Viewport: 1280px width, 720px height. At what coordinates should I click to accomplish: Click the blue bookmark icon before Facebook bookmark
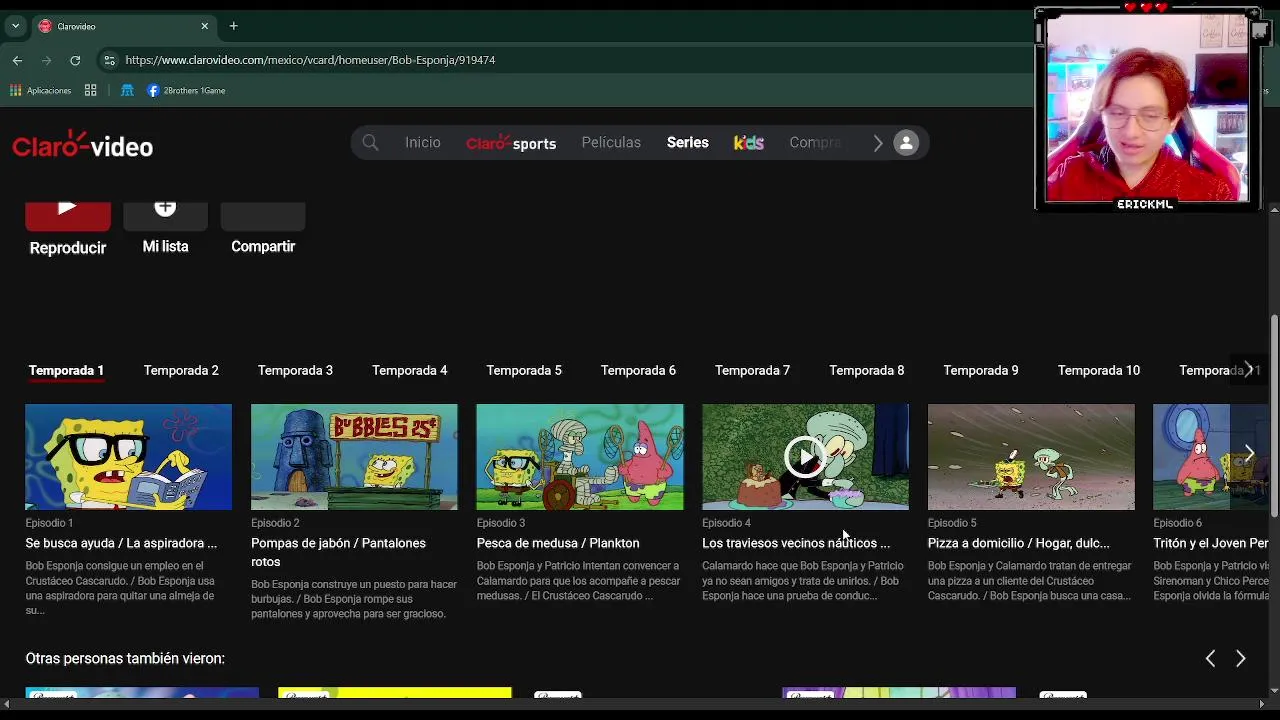tap(127, 90)
